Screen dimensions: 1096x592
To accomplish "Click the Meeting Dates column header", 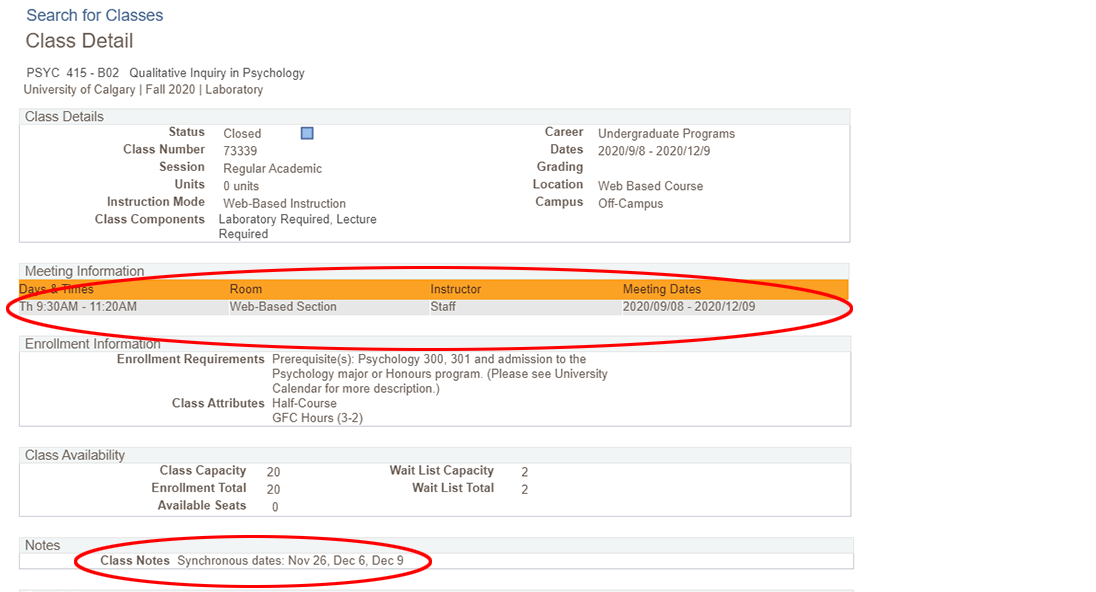I will (x=663, y=289).
